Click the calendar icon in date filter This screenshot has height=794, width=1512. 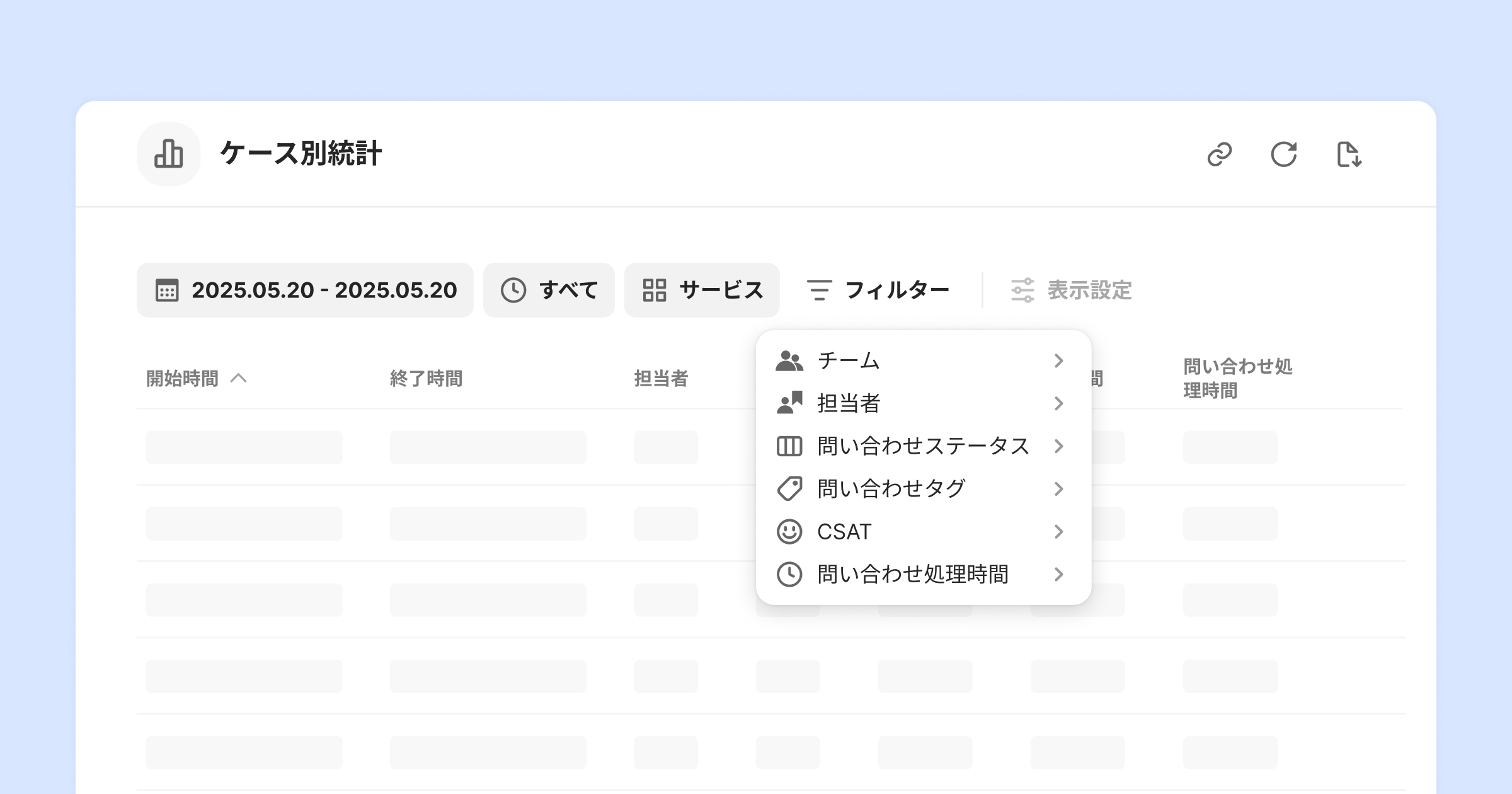(x=167, y=291)
